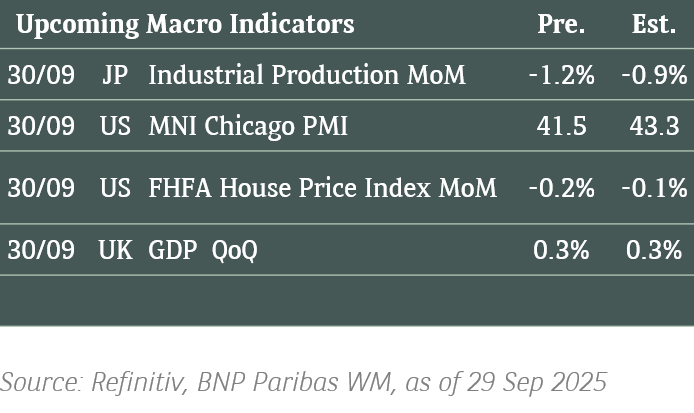
Task: Select the MNI Chicago PMI indicator
Action: [x=248, y=126]
